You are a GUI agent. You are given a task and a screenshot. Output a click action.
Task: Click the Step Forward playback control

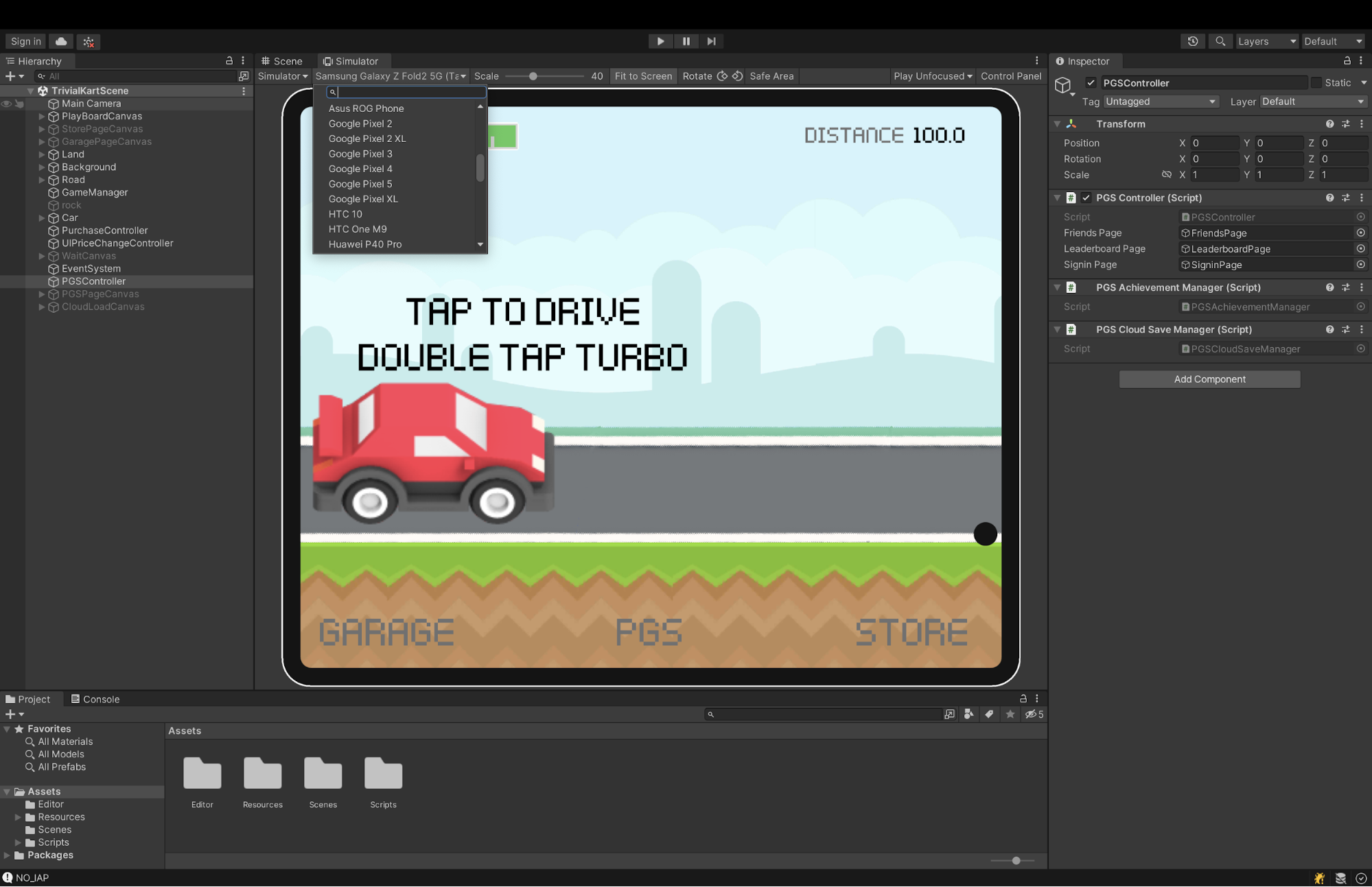click(x=712, y=41)
